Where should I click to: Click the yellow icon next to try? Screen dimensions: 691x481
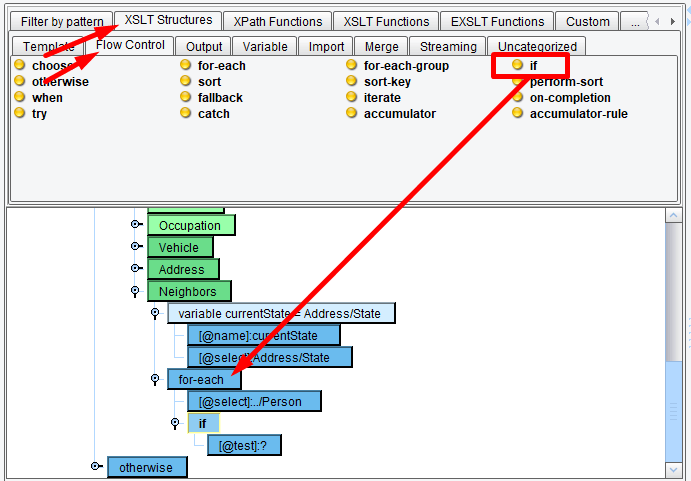click(20, 114)
